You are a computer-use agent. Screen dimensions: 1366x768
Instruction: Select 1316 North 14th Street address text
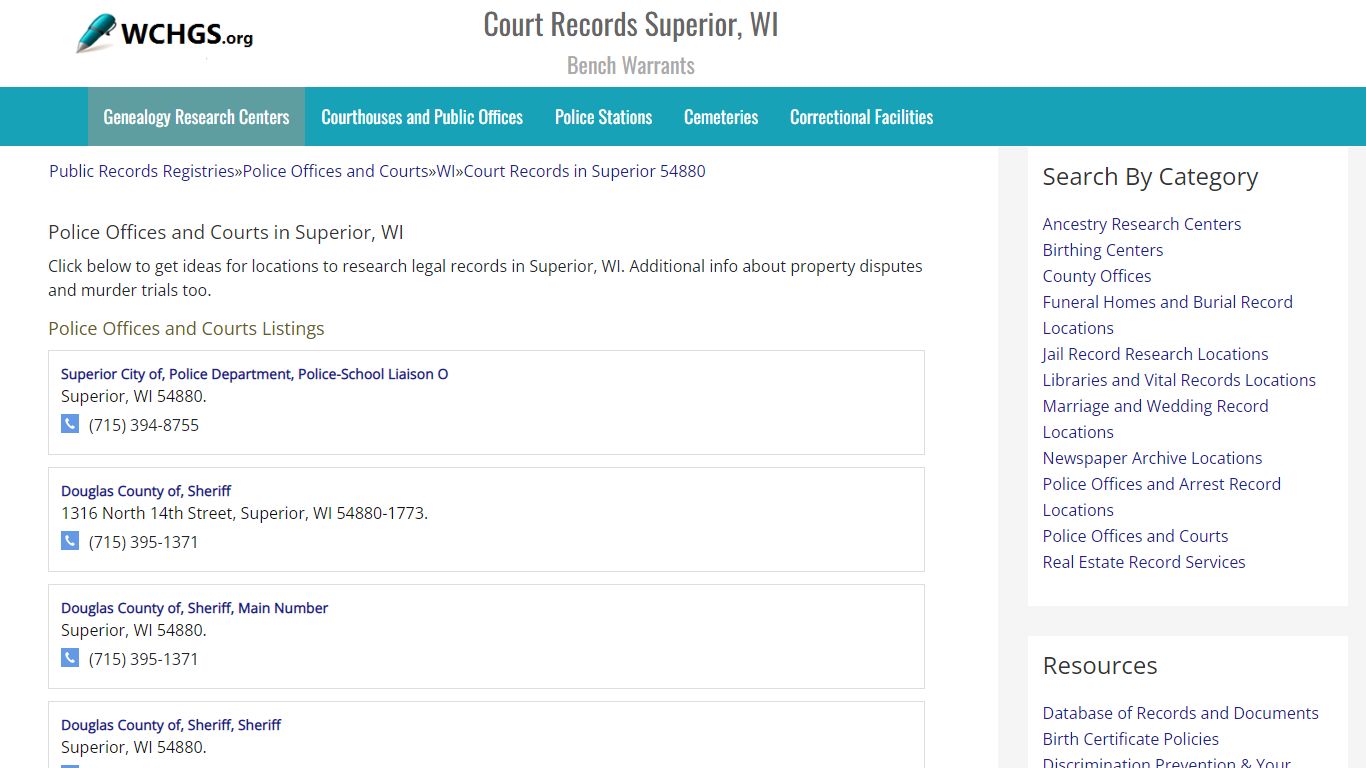point(244,513)
